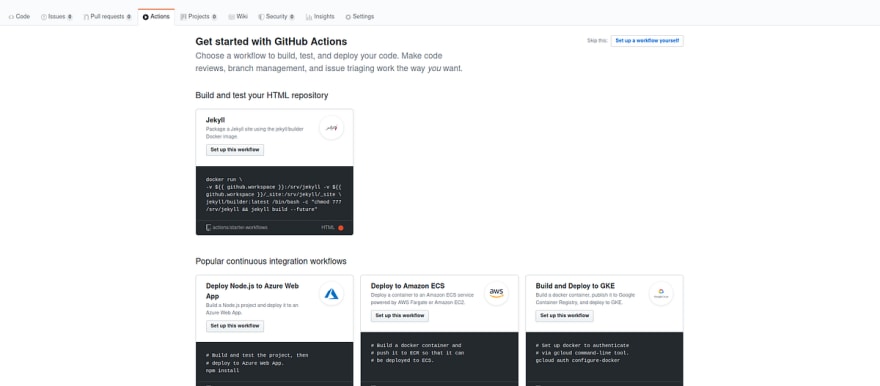Click the Jekyll docker run code block
This screenshot has width=880, height=386.
click(x=274, y=194)
